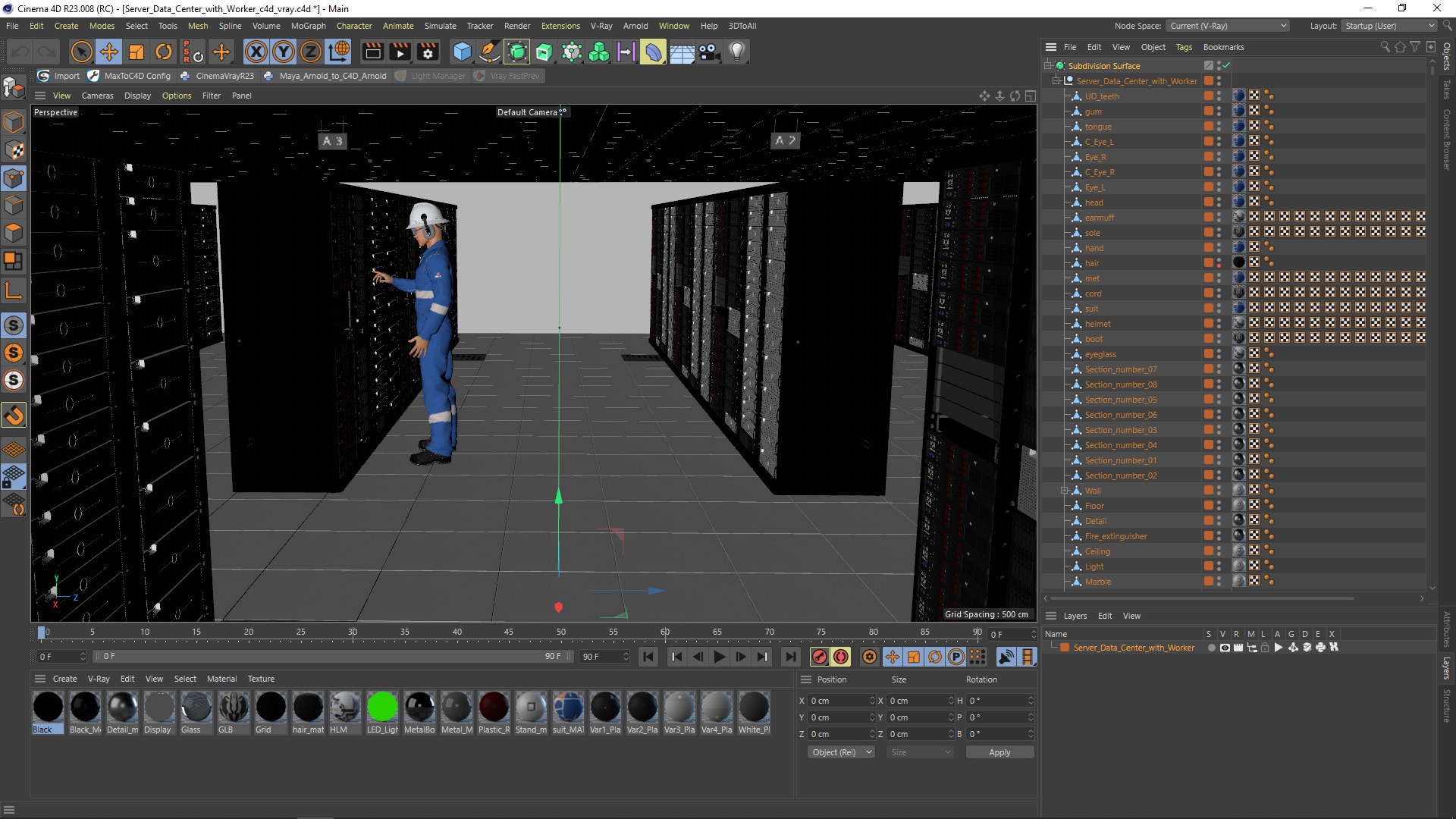Open the Node Space dropdown
Screen dimensions: 1456x819
[x=1228, y=26]
